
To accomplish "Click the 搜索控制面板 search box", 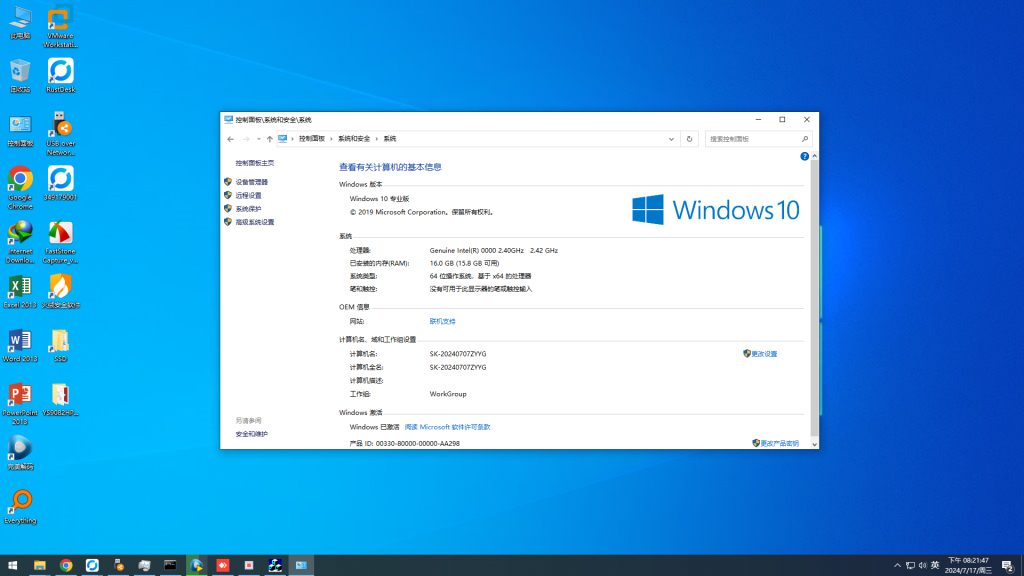I will tap(752, 139).
